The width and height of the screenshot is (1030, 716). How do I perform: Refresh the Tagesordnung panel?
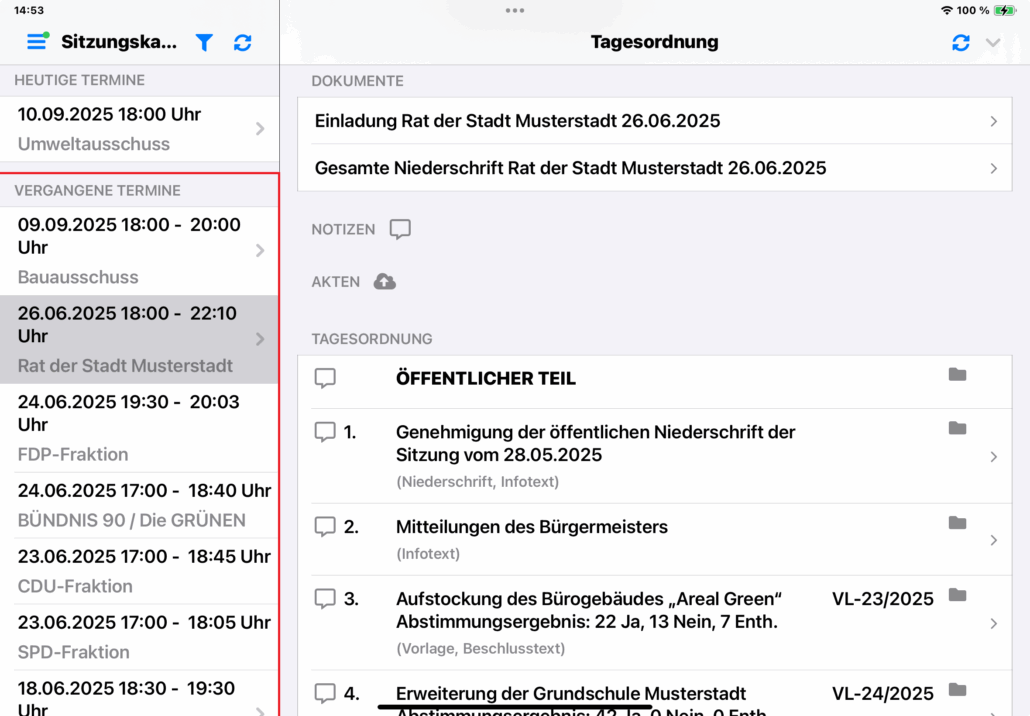tap(961, 42)
